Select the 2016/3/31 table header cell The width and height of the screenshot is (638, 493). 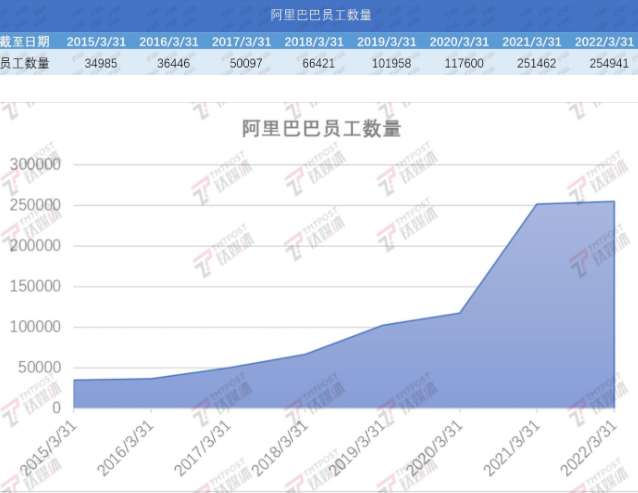(x=169, y=41)
